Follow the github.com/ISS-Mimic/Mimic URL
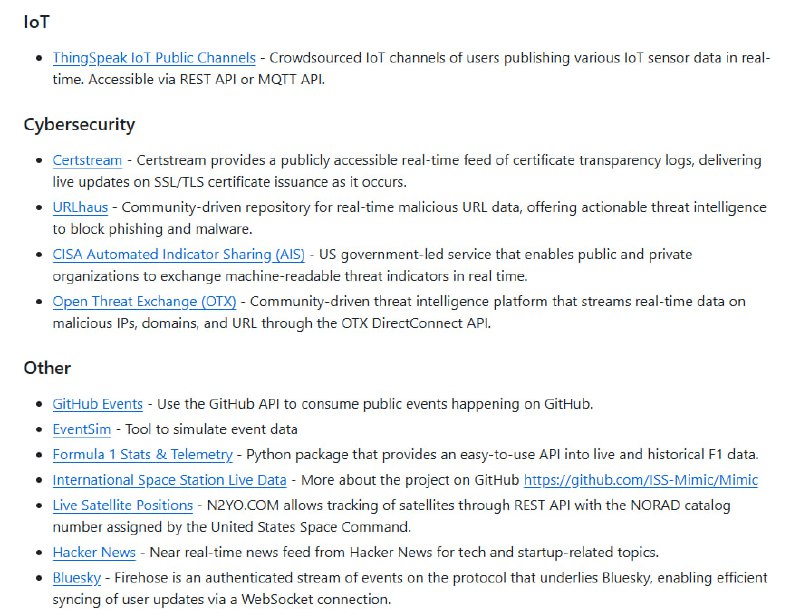The height and width of the screenshot is (616, 800). point(640,480)
